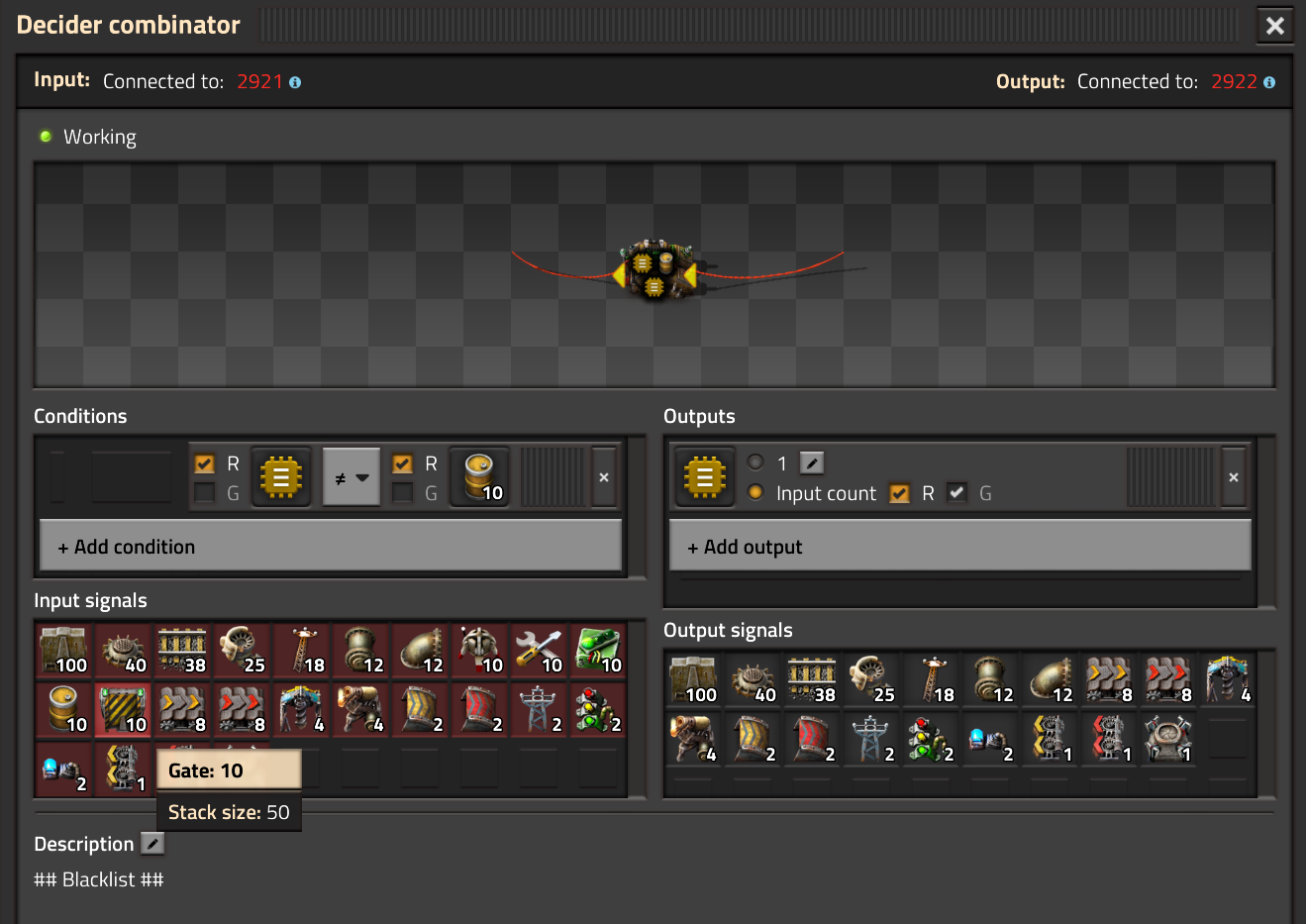Screen dimensions: 1306x924
Task: Click the blue-light item 2 input signal
Action: click(63, 770)
